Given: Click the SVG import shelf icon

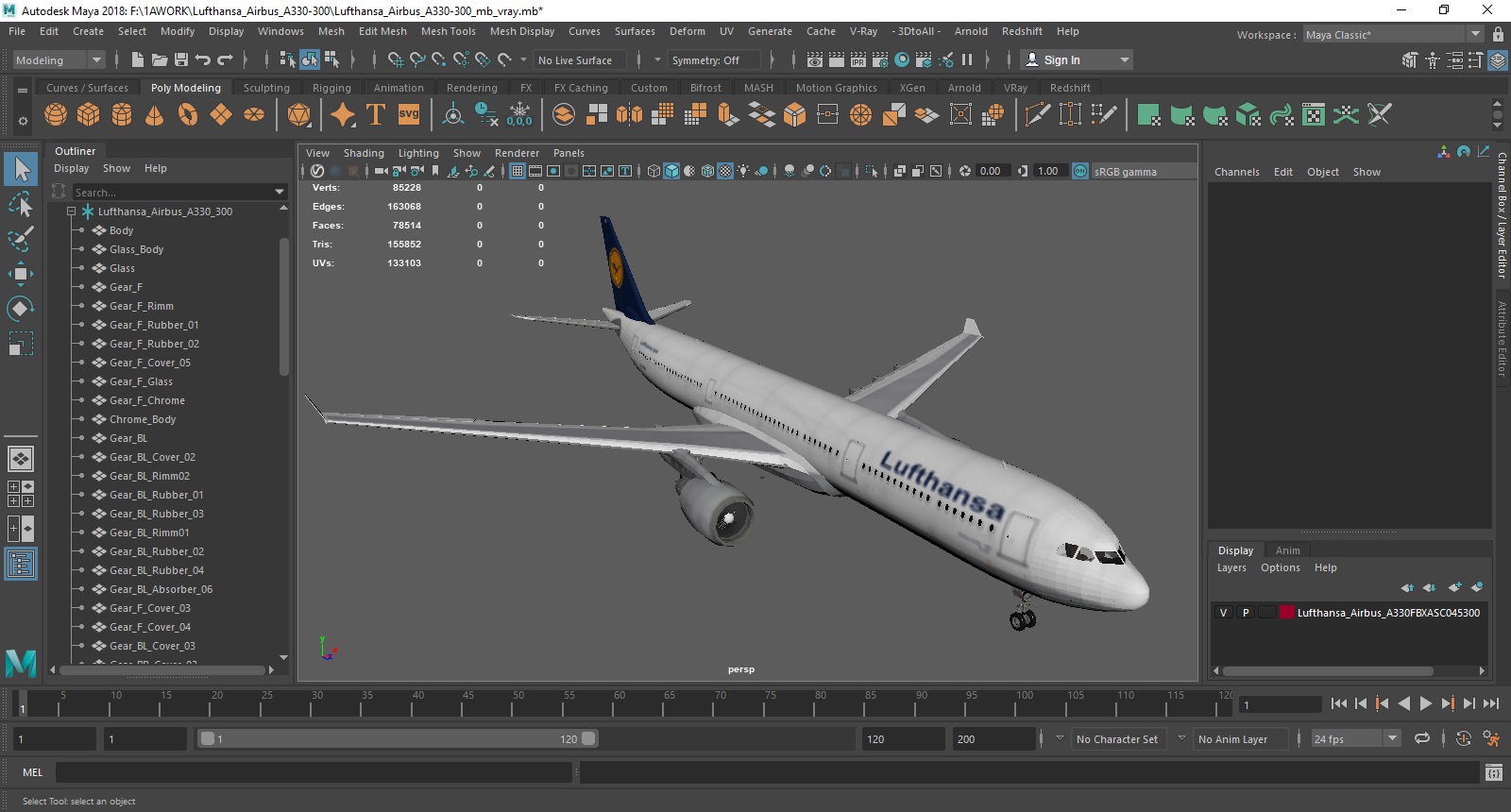Looking at the screenshot, I should (409, 114).
